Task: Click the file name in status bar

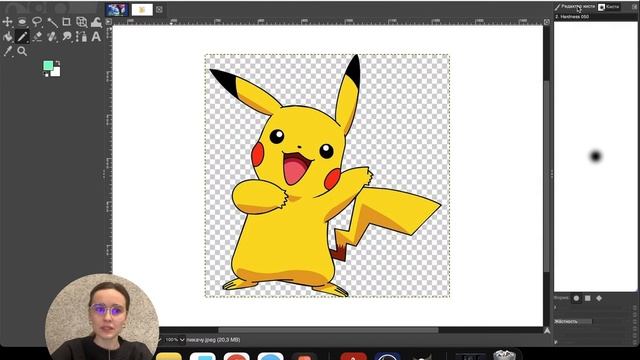Action: click(x=213, y=340)
